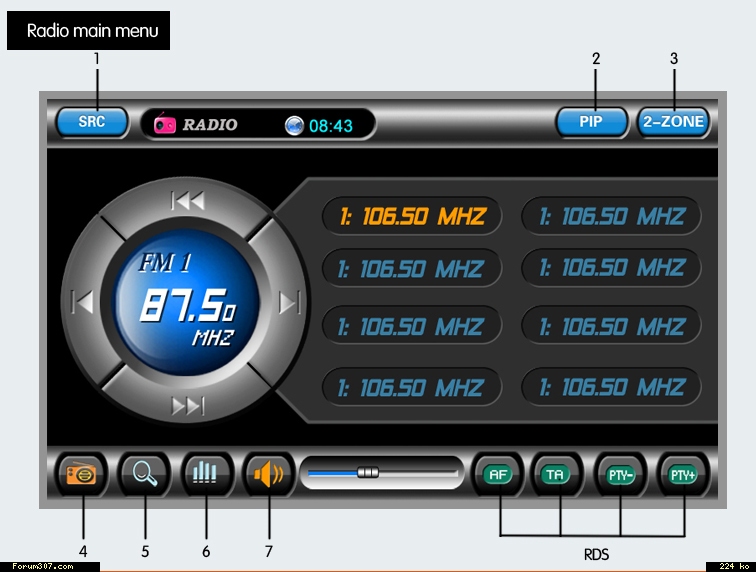Open the PIP picture-in-picture mode

click(x=592, y=122)
